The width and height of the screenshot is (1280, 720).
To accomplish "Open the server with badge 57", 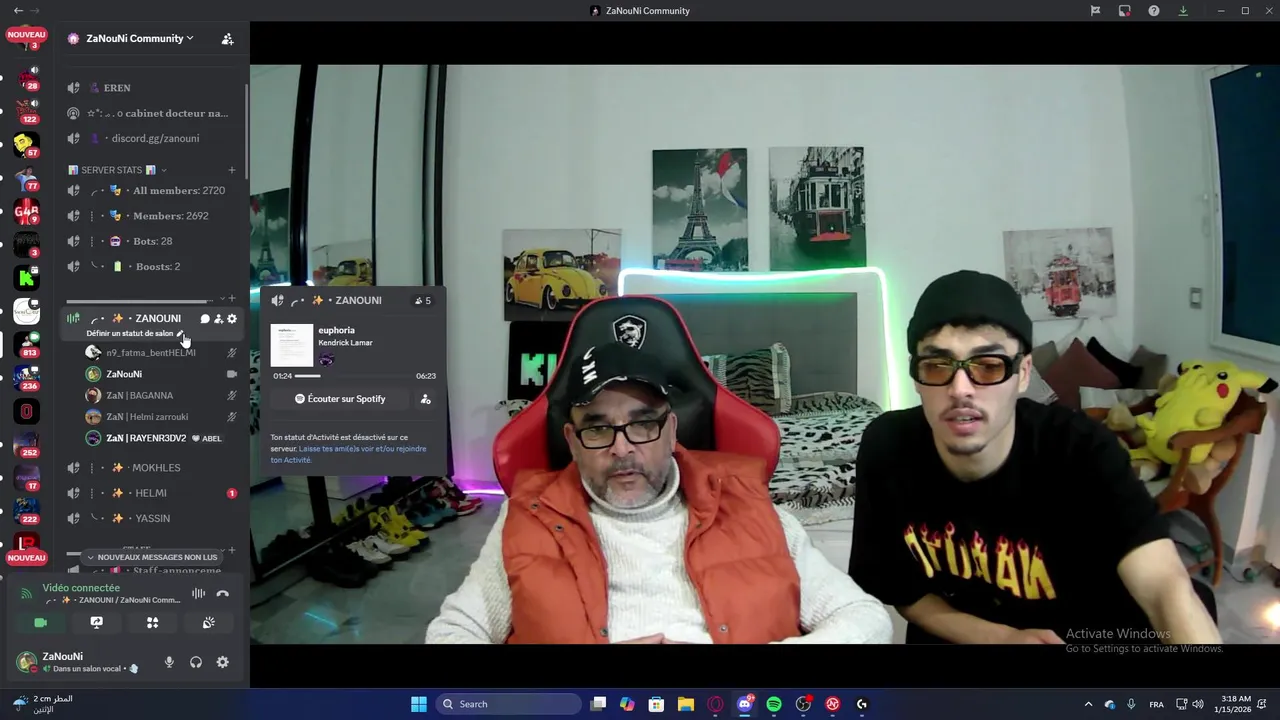I will coord(27,145).
